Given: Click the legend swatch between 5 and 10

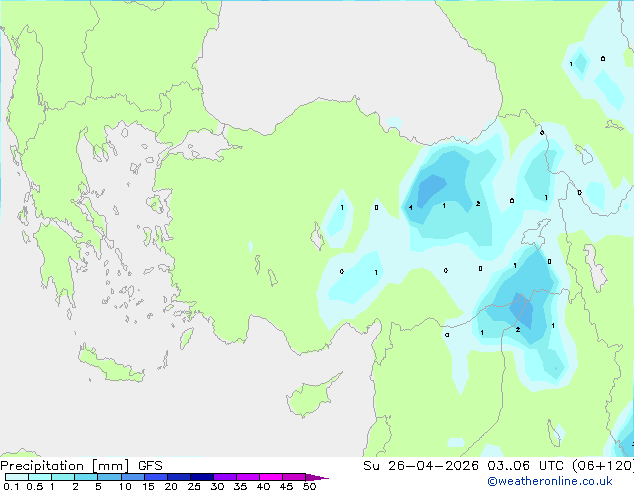Looking at the screenshot, I should click(109, 477).
